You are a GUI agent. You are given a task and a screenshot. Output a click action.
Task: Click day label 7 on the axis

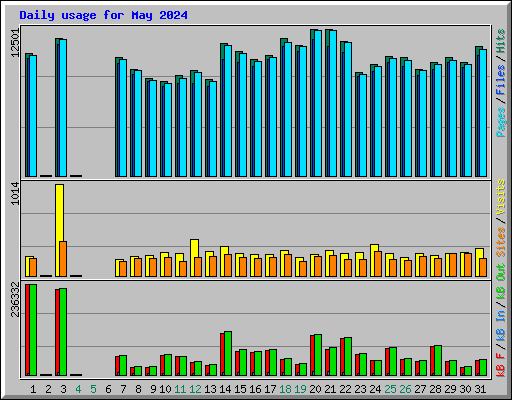pyautogui.click(x=123, y=389)
